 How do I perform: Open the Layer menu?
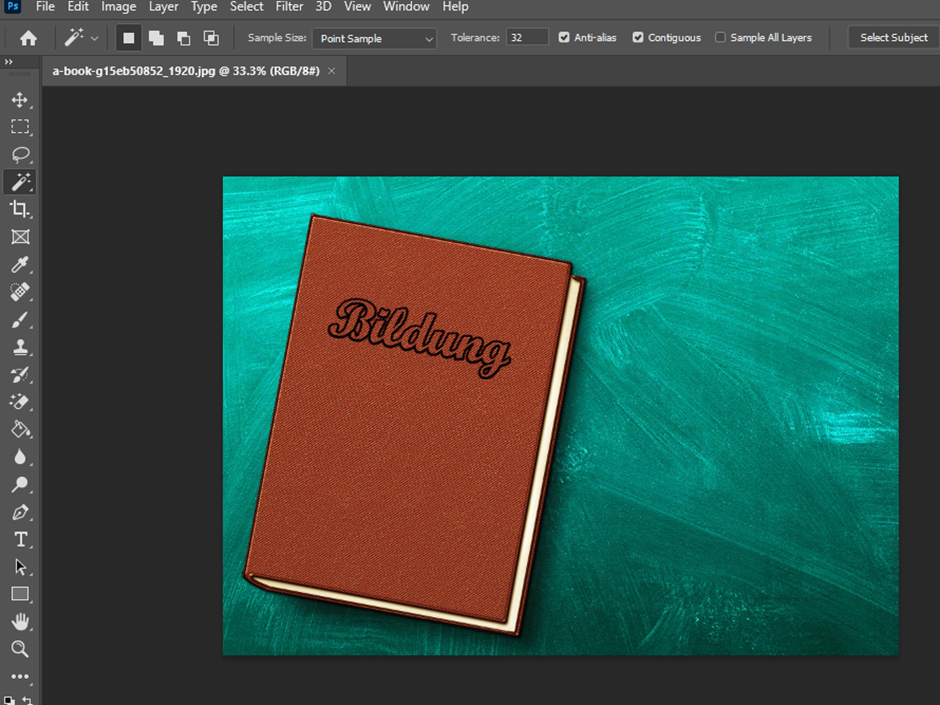(164, 7)
